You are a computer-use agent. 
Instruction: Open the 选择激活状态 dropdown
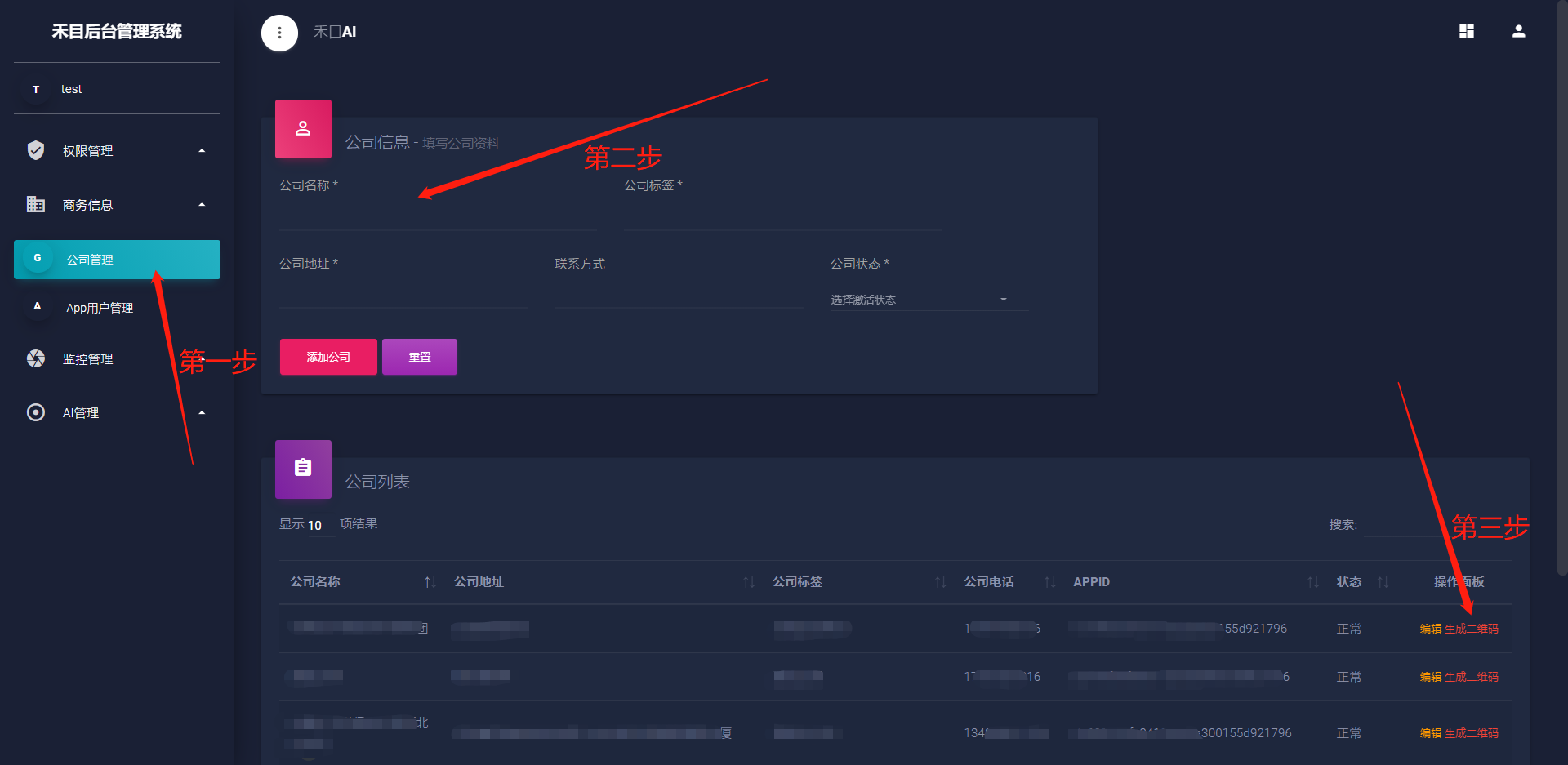tap(929, 300)
